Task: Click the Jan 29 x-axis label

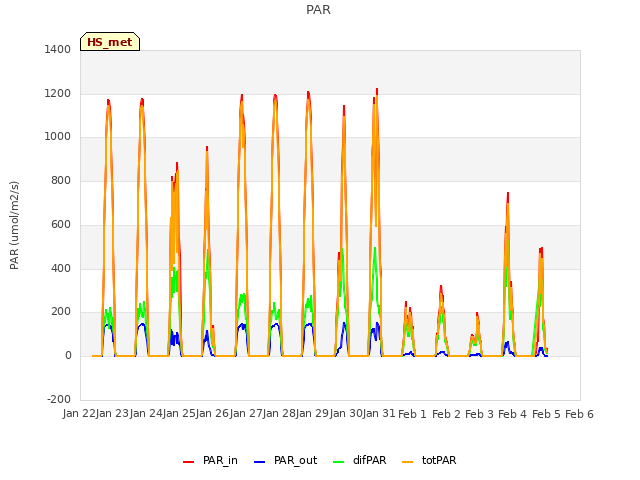Action: [x=313, y=413]
